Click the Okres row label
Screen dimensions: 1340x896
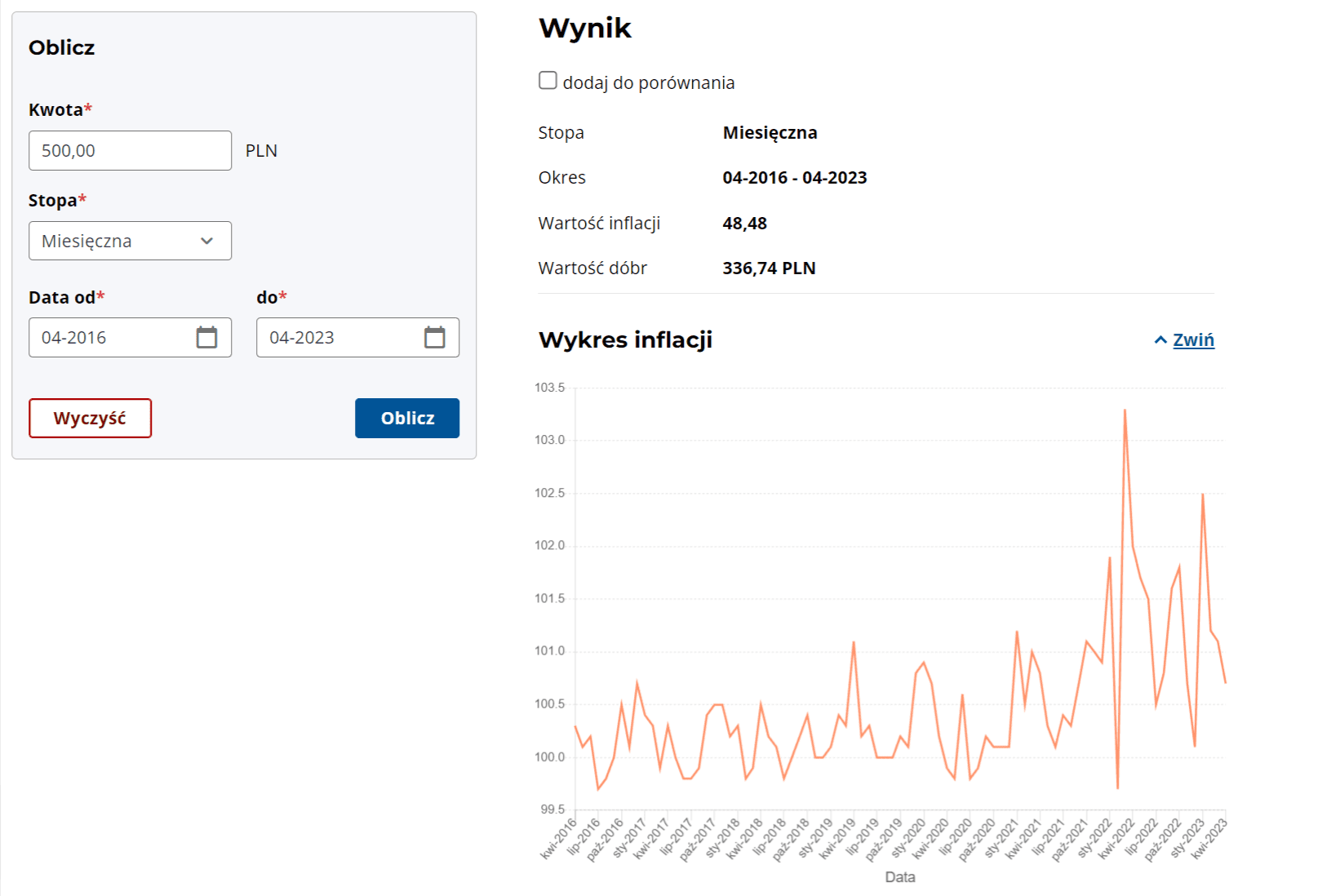tap(561, 177)
